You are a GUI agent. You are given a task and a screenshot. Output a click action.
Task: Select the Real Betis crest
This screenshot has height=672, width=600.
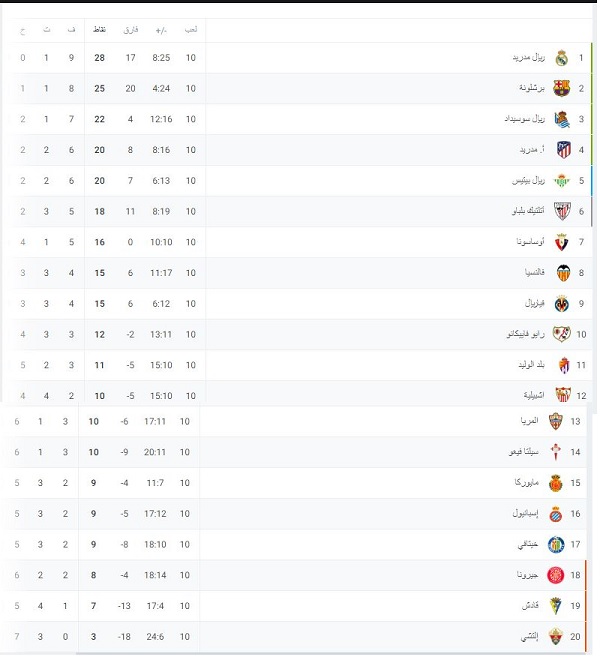point(562,181)
